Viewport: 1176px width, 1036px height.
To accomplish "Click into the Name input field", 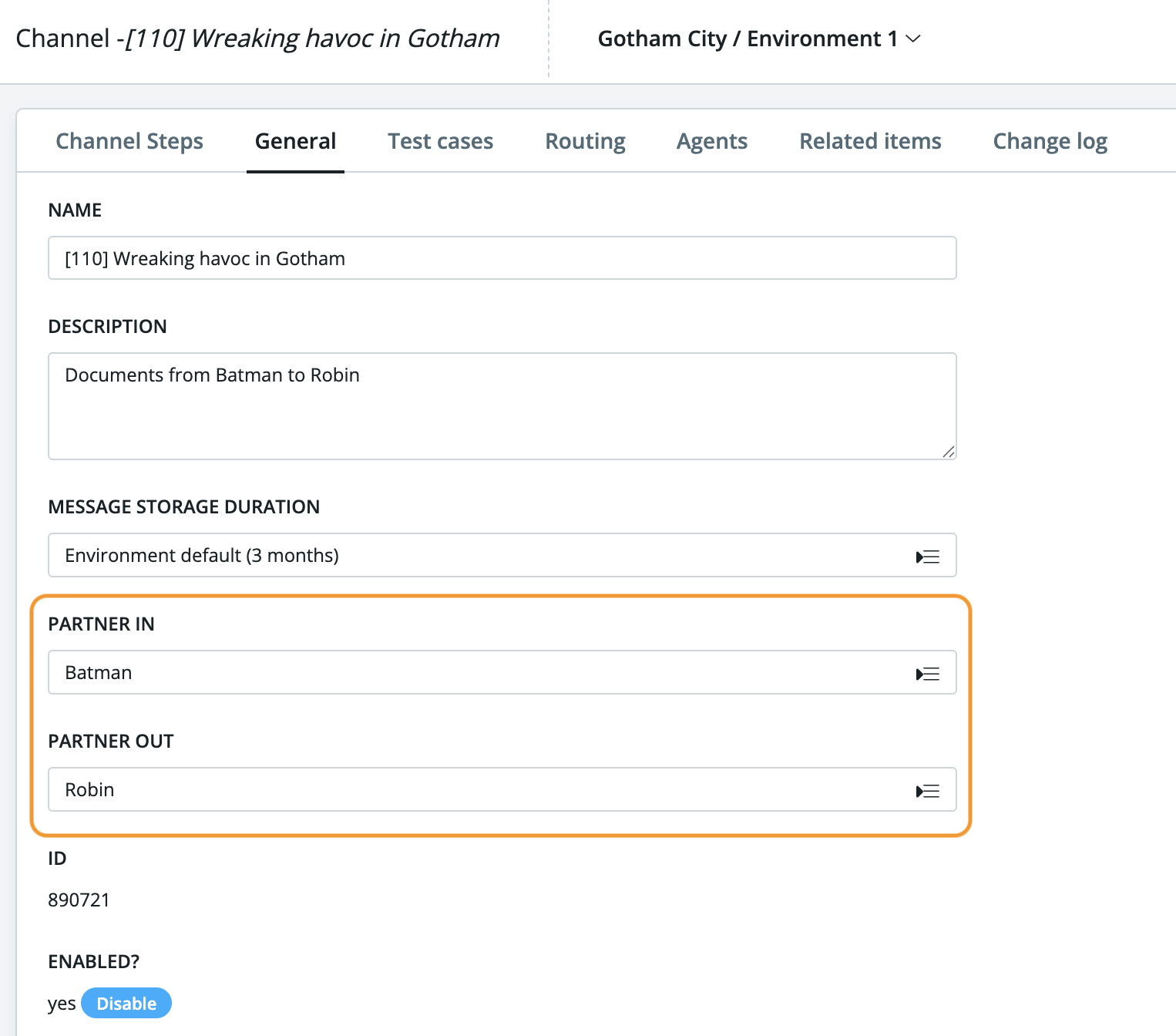I will [x=501, y=258].
